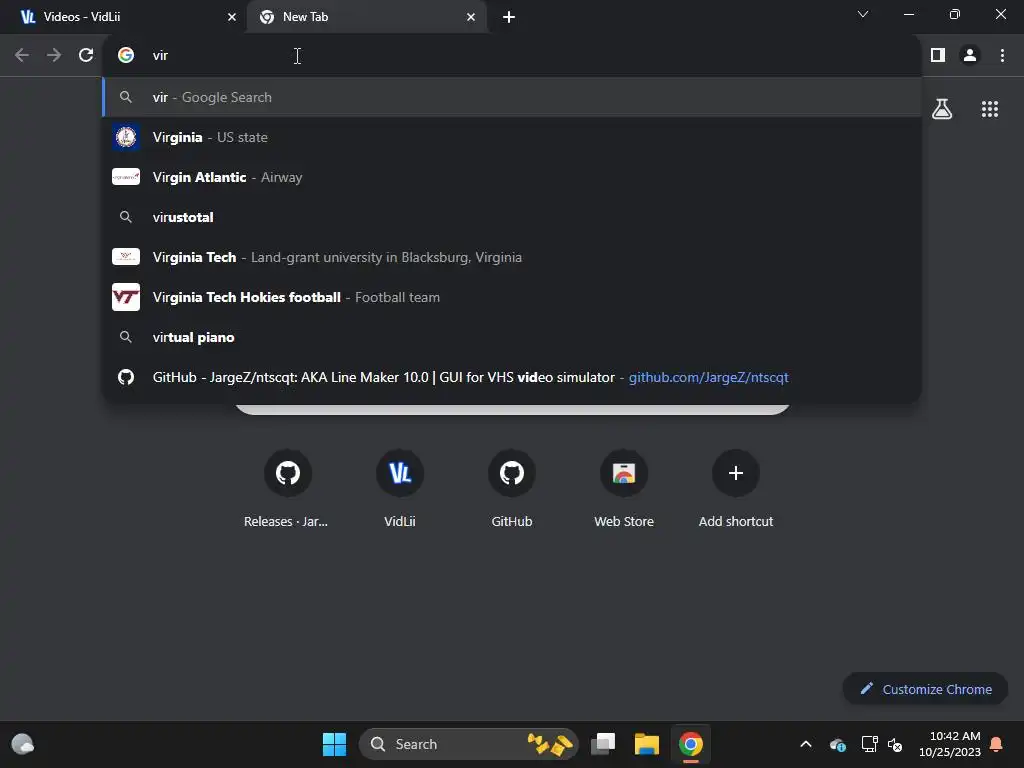The height and width of the screenshot is (768, 1024).
Task: Open the Windows Start menu
Action: point(334,744)
